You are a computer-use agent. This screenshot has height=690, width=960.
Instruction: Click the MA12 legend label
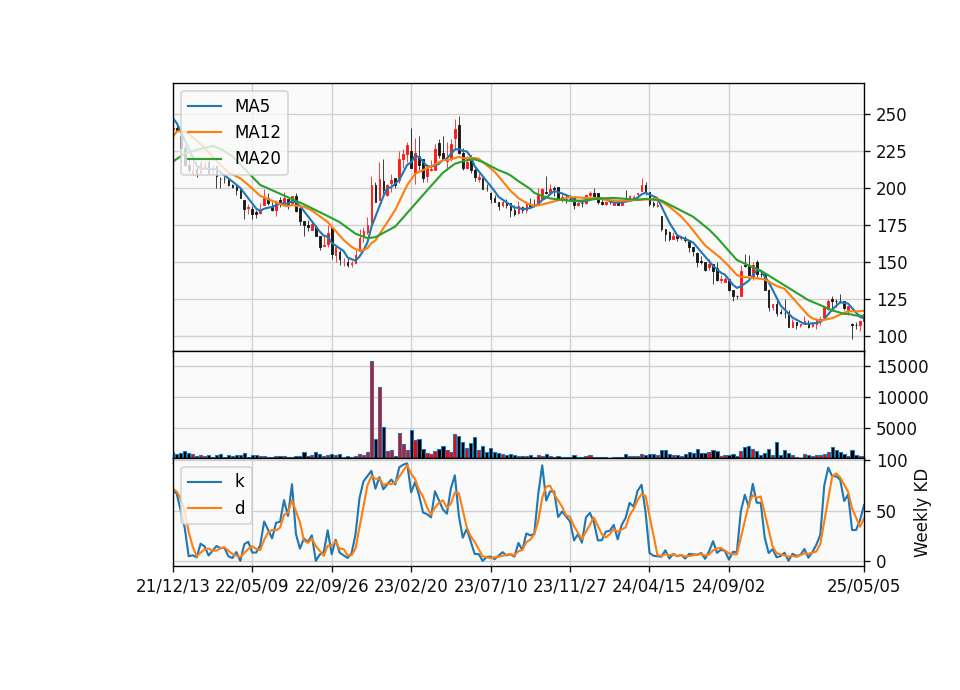(257, 132)
